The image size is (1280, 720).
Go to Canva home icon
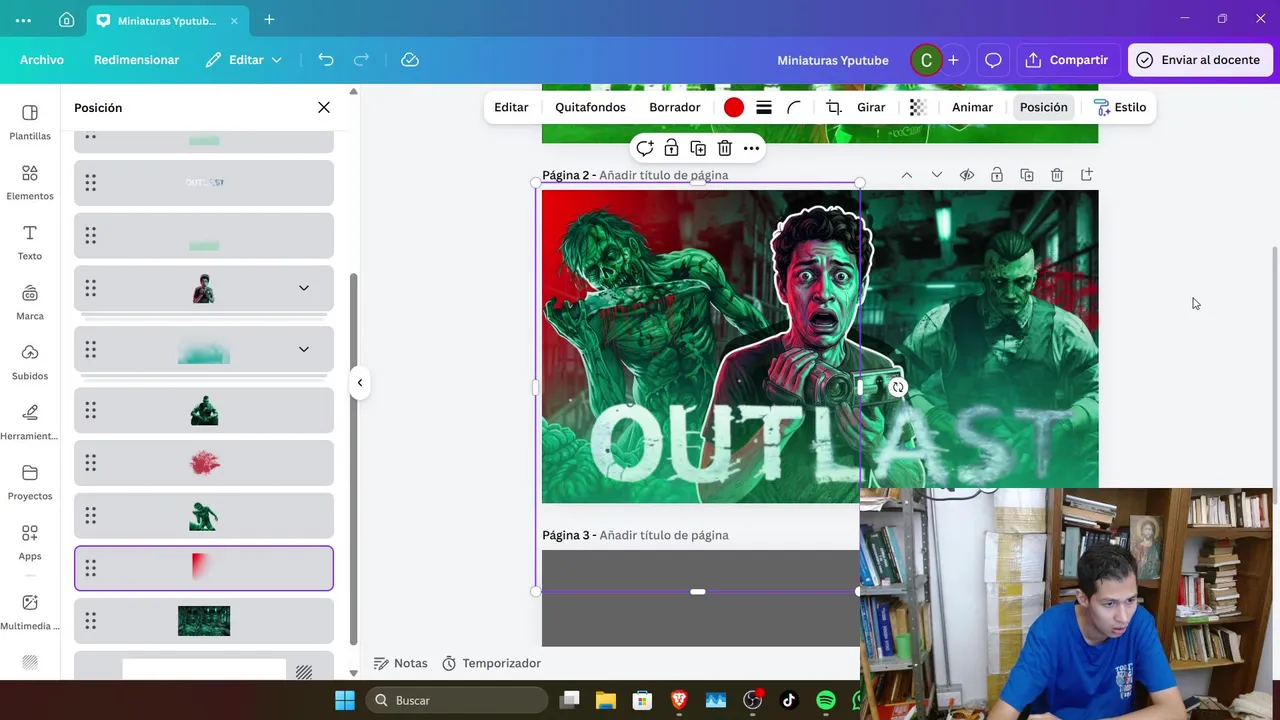66,20
